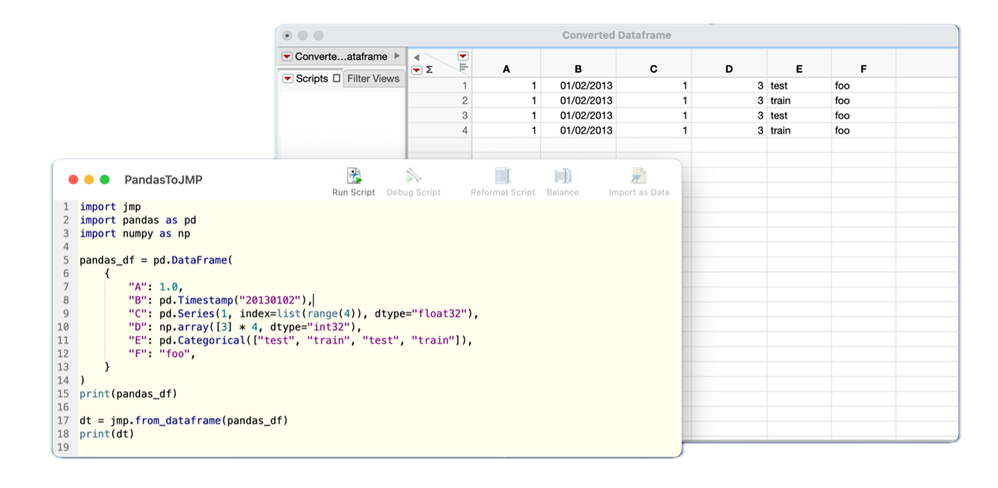Viewport: 998px width, 488px height.
Task: Click the pd.Series code line 9
Action: [x=302, y=314]
